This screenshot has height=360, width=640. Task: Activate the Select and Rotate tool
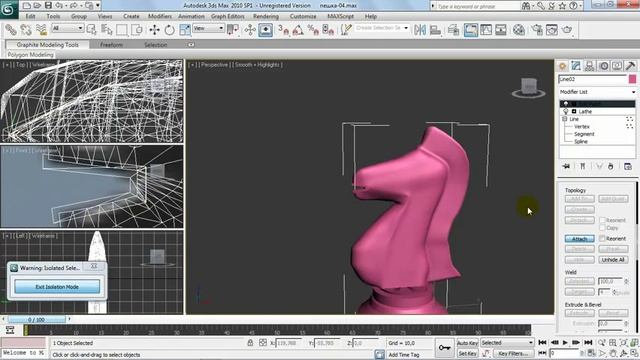pyautogui.click(x=169, y=30)
